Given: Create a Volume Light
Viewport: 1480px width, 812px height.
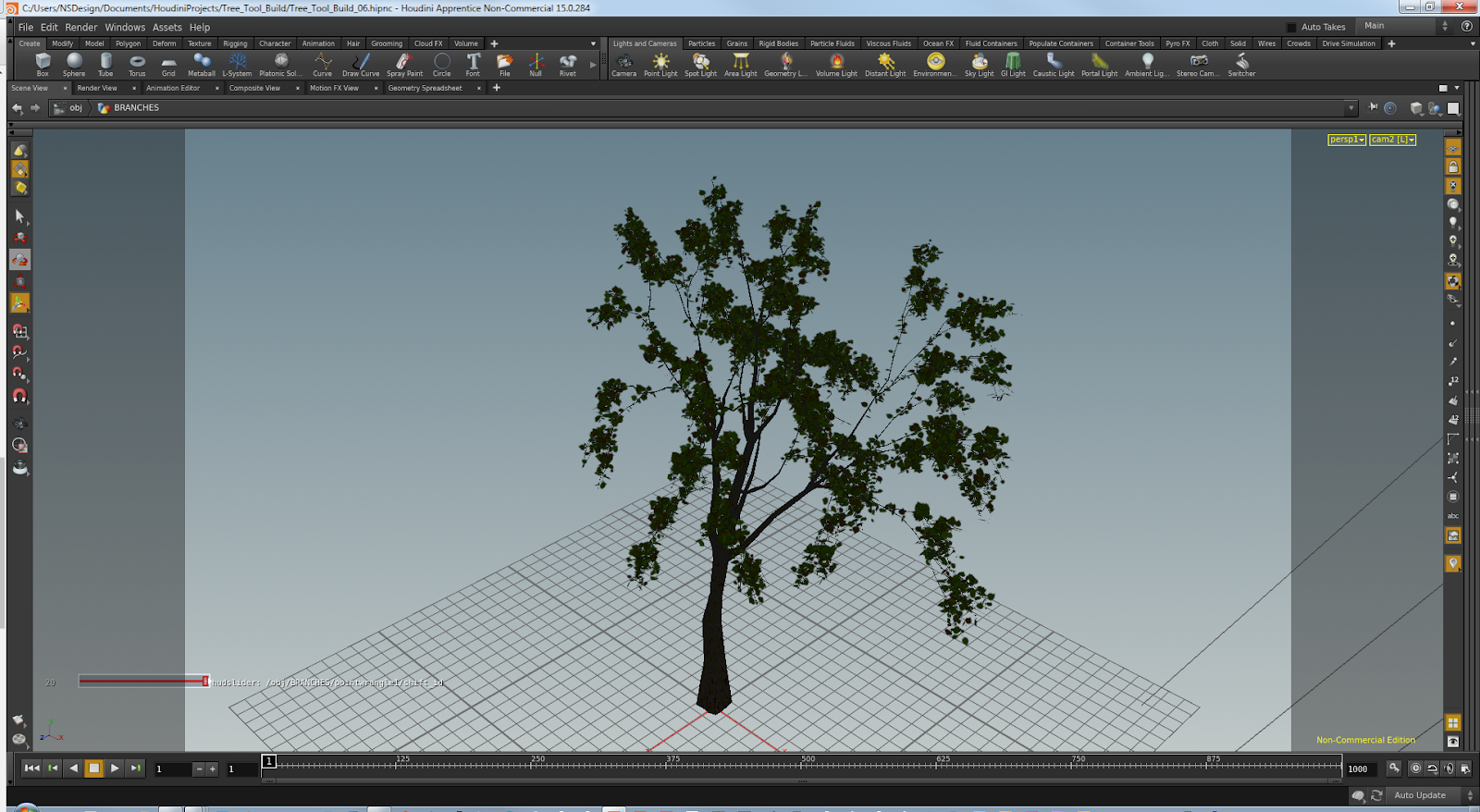Looking at the screenshot, I should pyautogui.click(x=836, y=65).
